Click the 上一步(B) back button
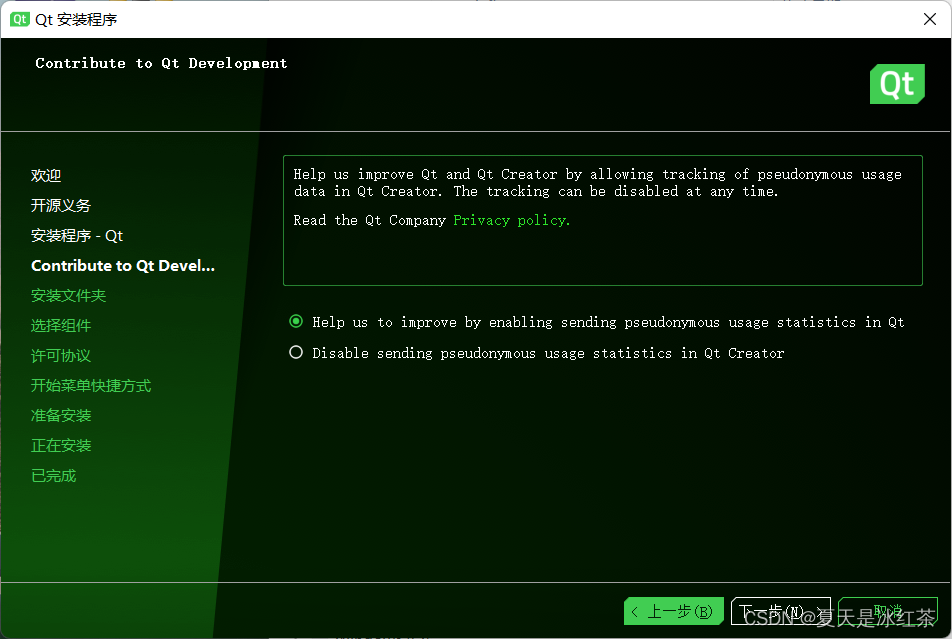Image resolution: width=952 pixels, height=639 pixels. pos(673,611)
